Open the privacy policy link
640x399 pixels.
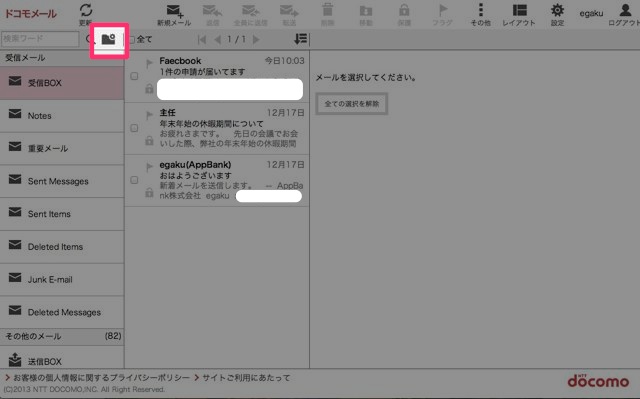101,378
